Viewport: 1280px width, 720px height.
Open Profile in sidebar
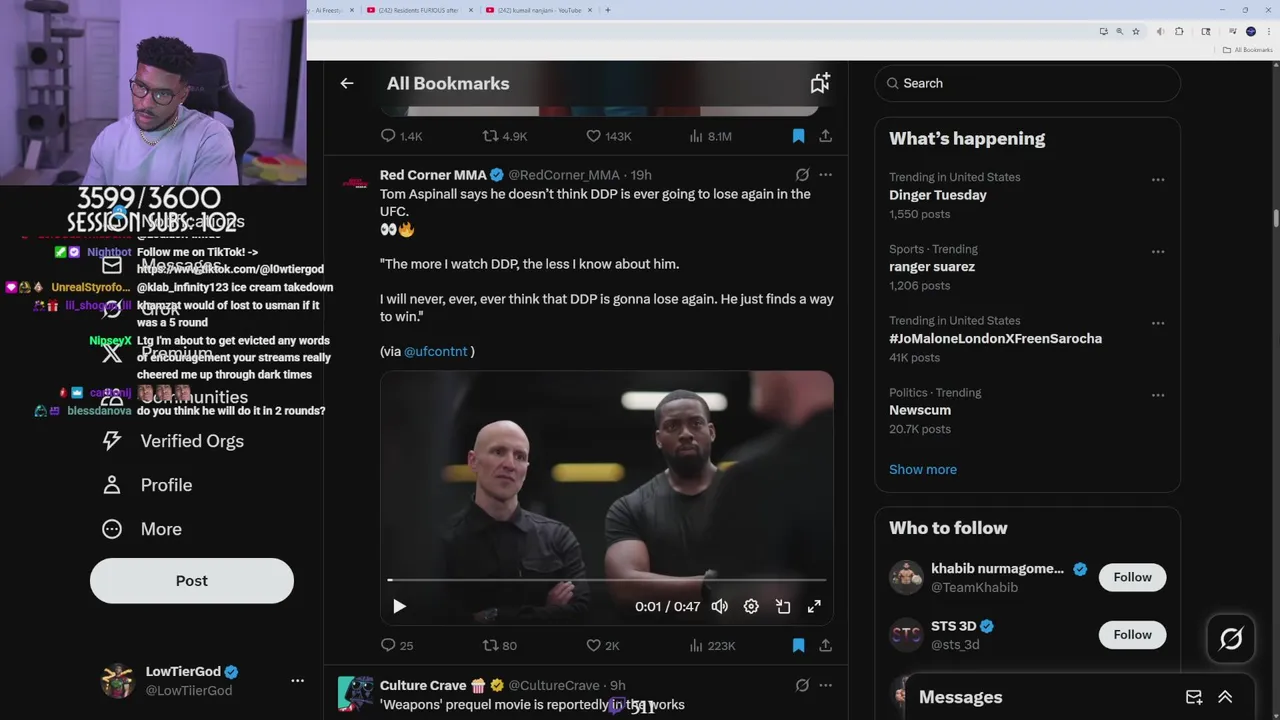[147, 485]
